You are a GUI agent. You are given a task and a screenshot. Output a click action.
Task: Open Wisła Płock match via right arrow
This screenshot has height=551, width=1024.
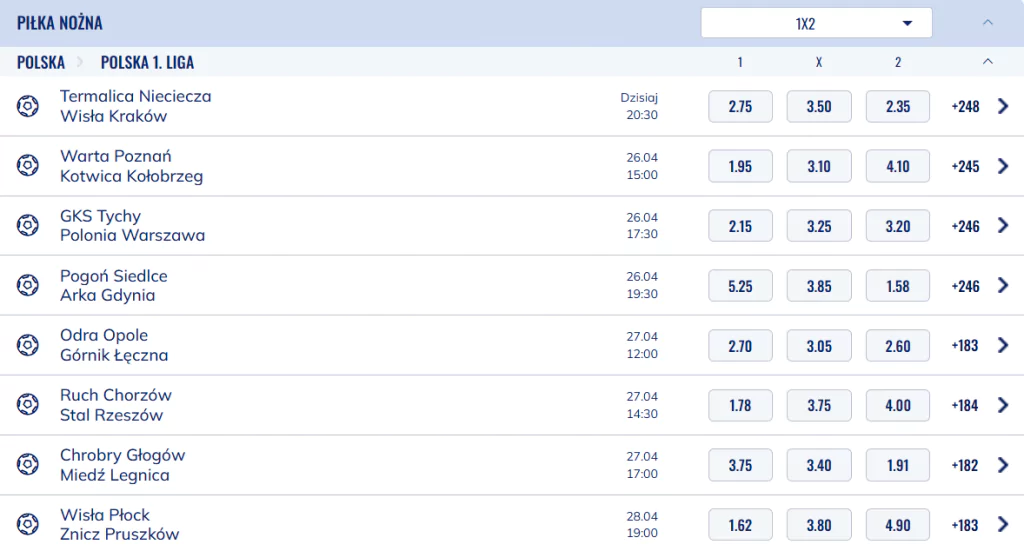(x=1003, y=524)
